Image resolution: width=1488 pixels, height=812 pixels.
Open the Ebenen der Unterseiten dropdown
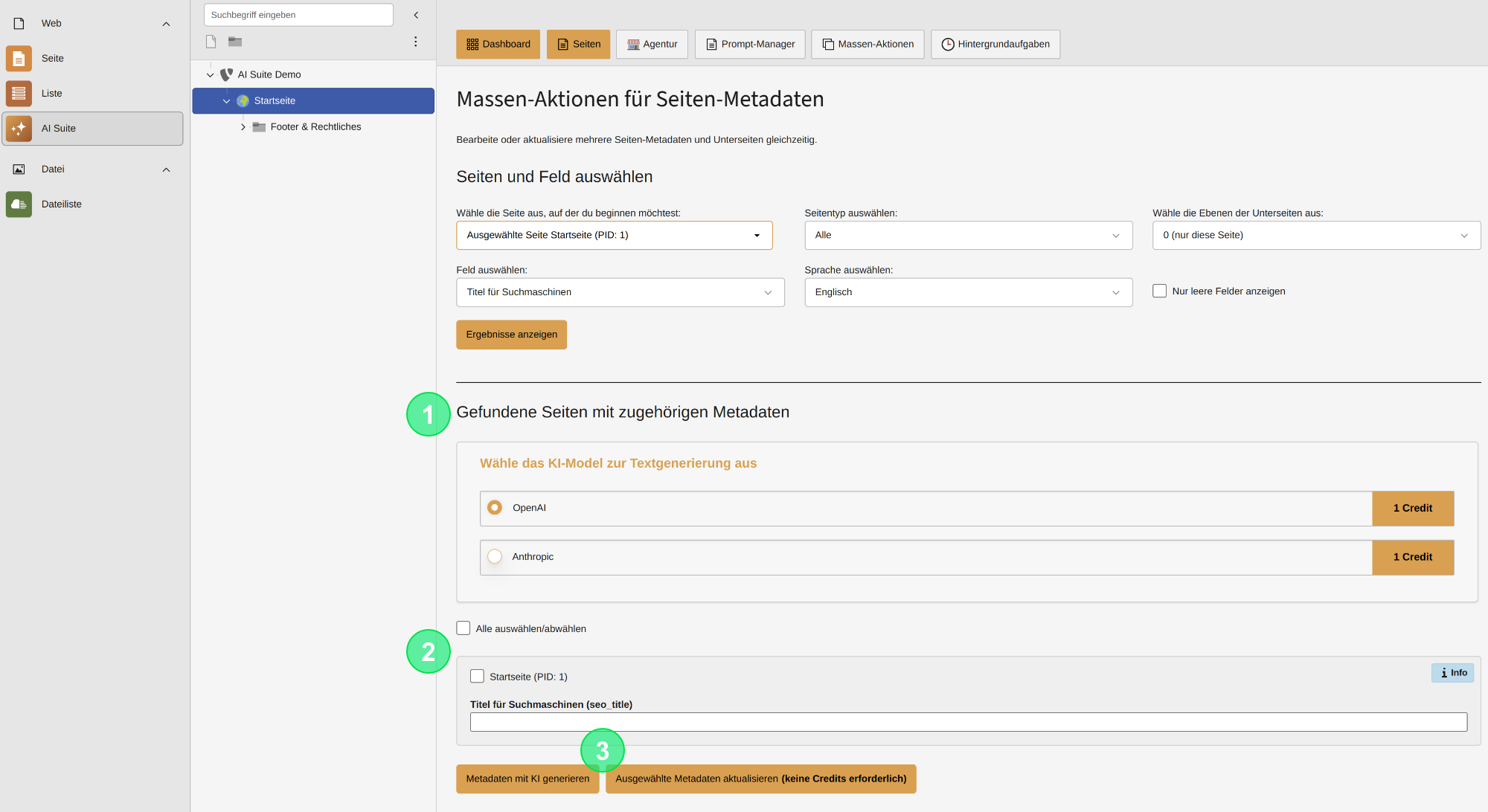click(1317, 235)
